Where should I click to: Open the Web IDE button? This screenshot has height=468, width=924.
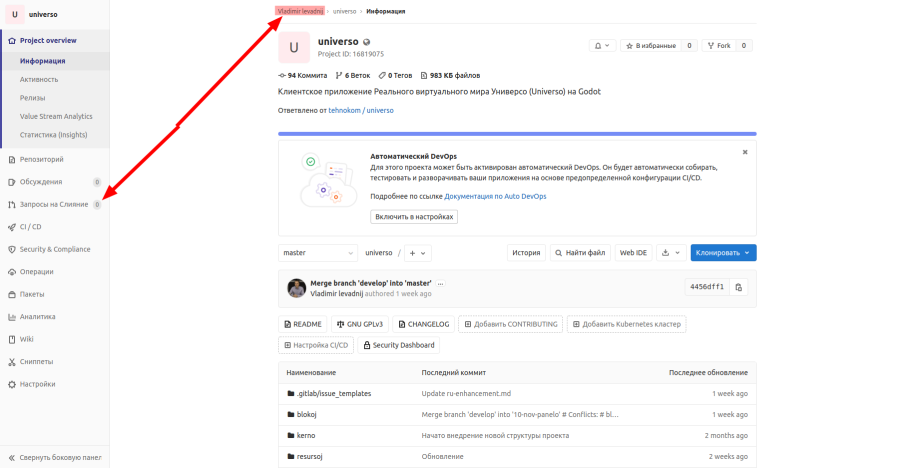(633, 253)
